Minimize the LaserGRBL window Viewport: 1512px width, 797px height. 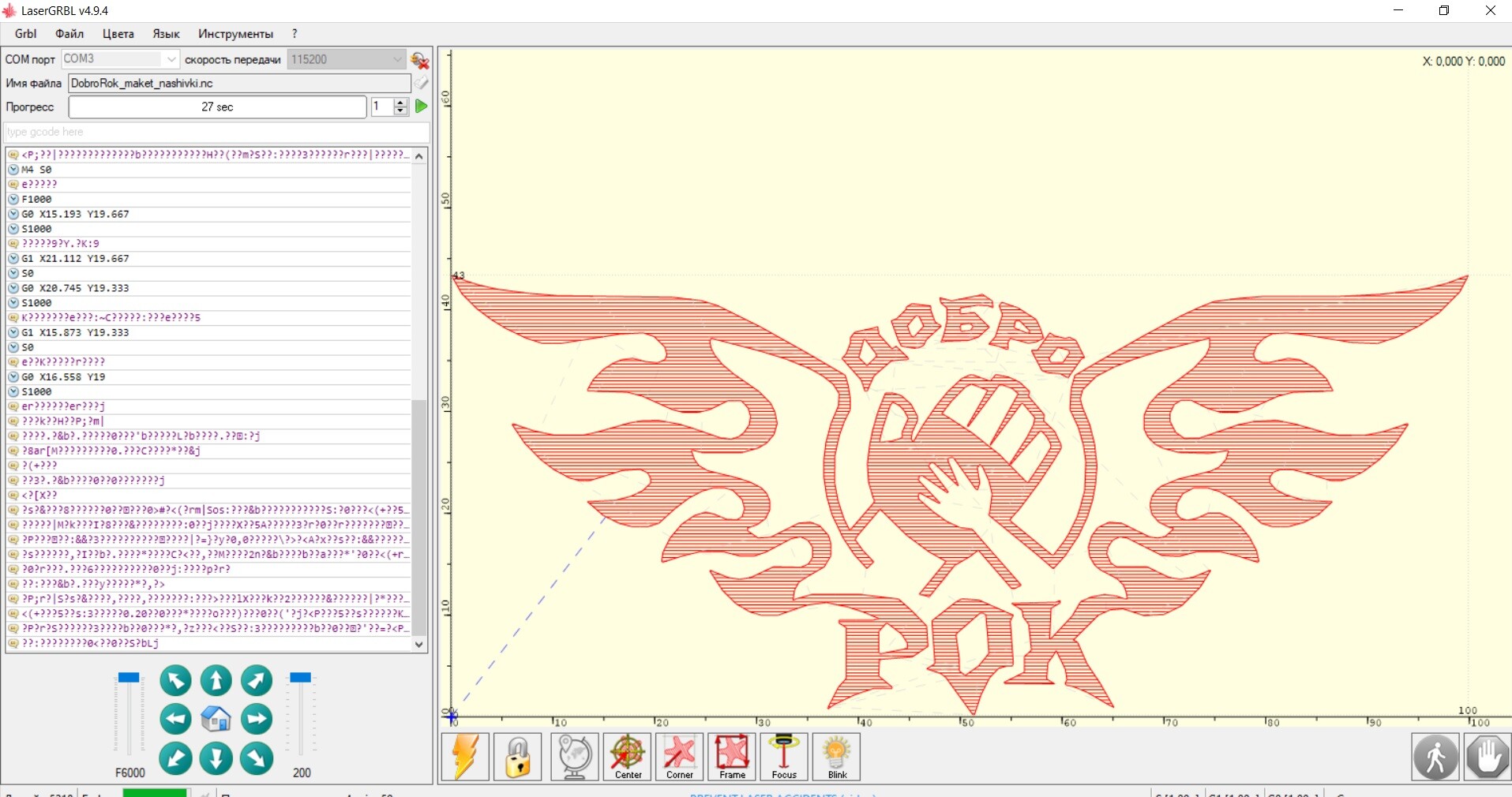(x=1398, y=11)
